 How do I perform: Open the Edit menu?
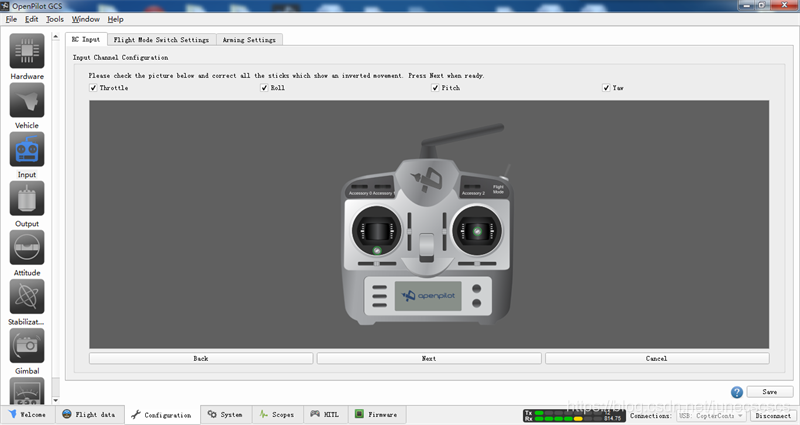(x=32, y=19)
